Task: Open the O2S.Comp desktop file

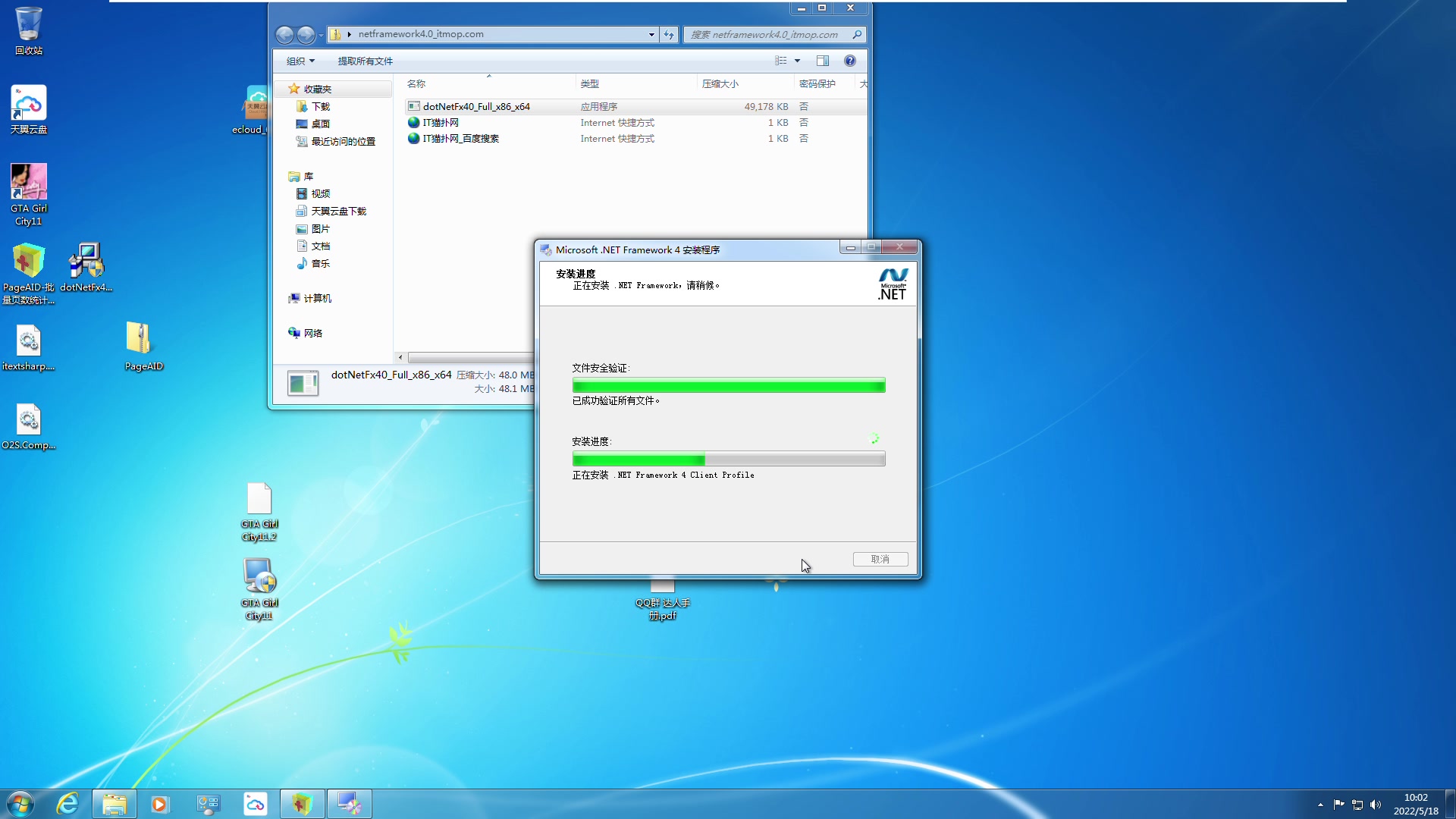Action: click(x=29, y=427)
